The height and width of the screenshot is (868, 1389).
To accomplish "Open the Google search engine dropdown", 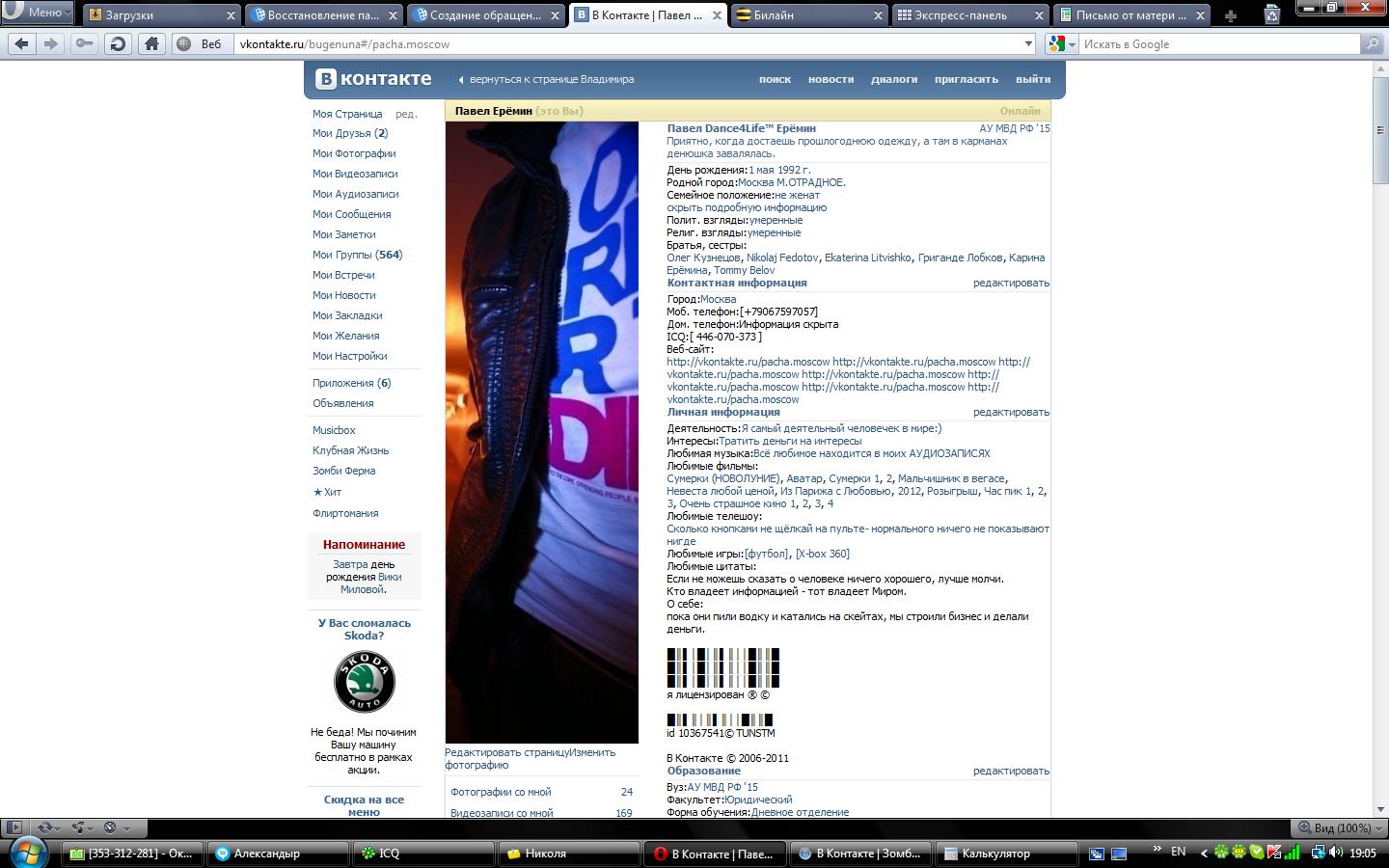I will click(x=1062, y=43).
